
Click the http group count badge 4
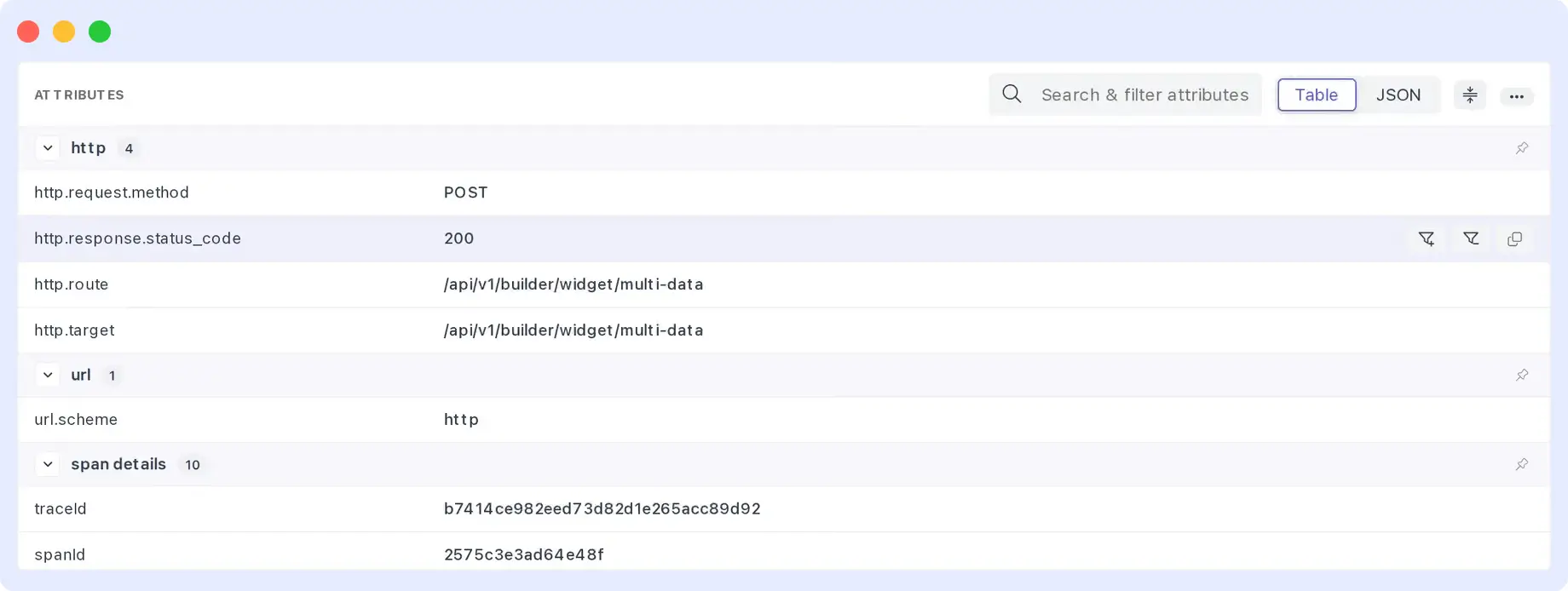[x=129, y=148]
